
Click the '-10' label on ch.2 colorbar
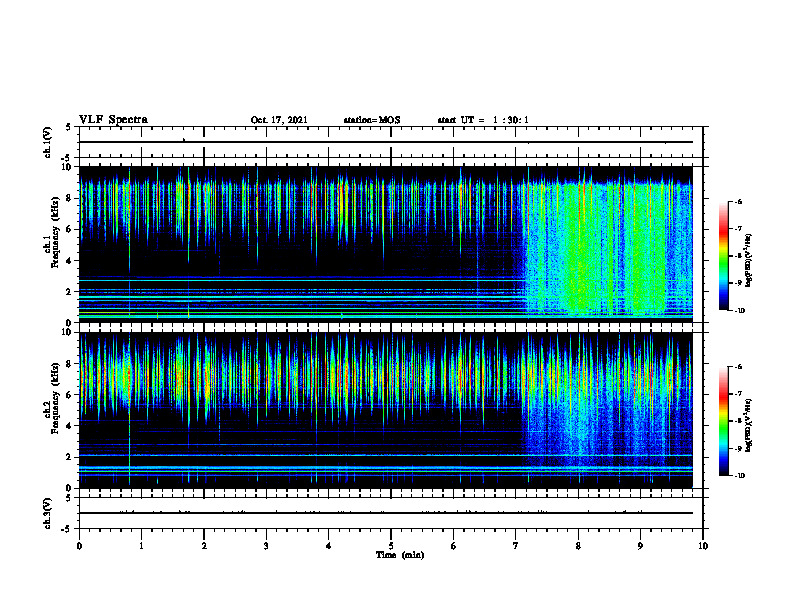(x=739, y=476)
